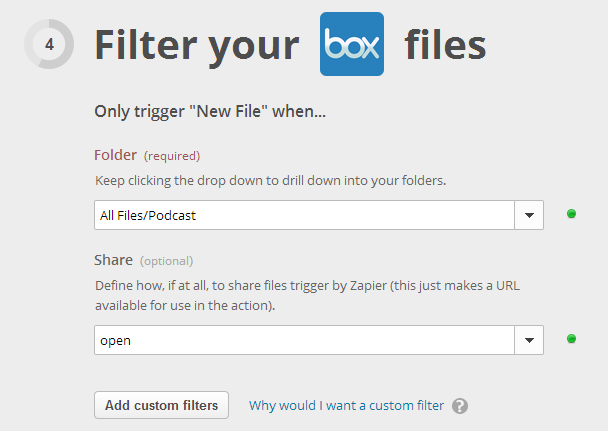Click the Add custom filters button
Screen dimensions: 608x431
[161, 405]
